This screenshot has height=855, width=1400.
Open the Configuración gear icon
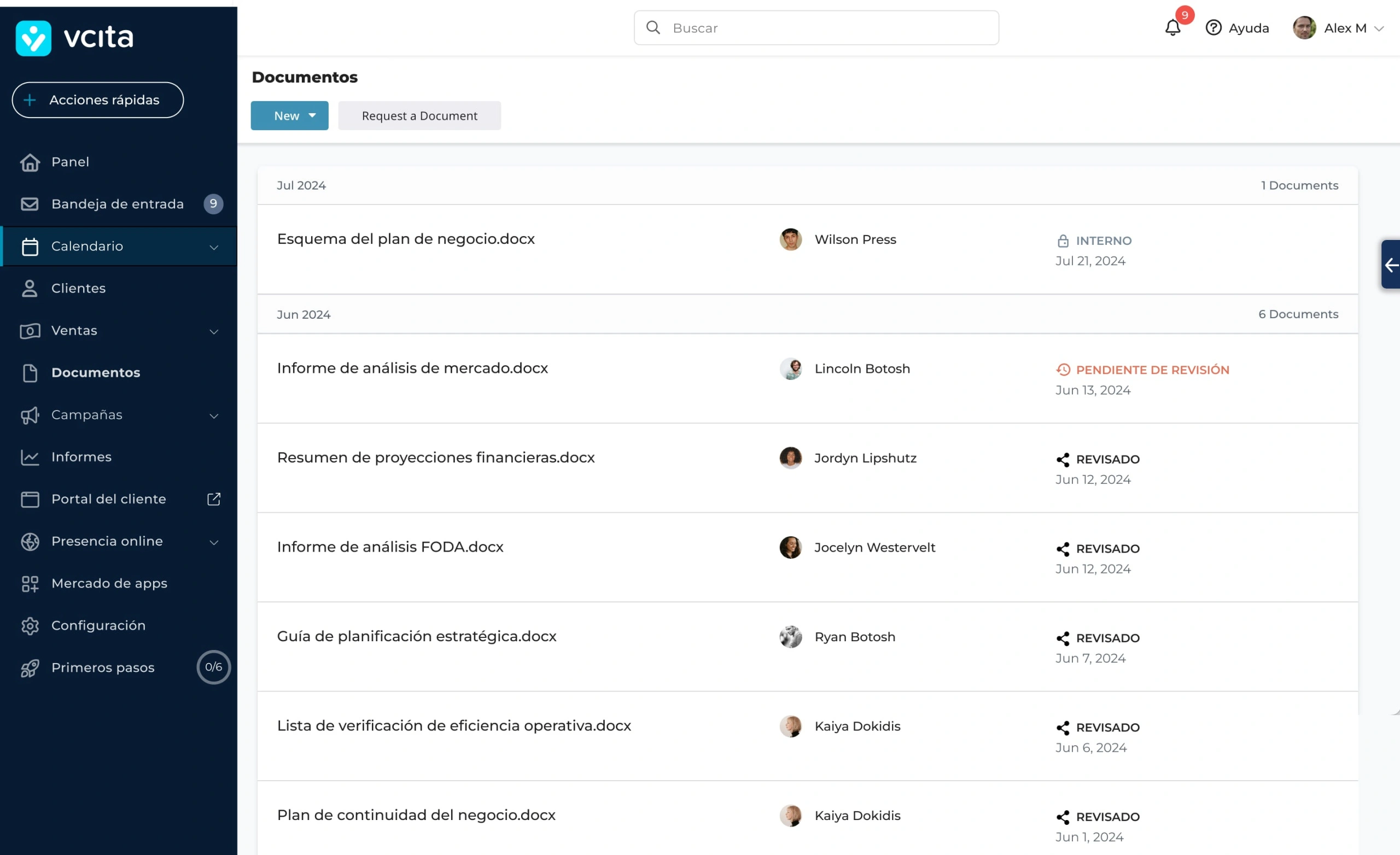point(30,625)
